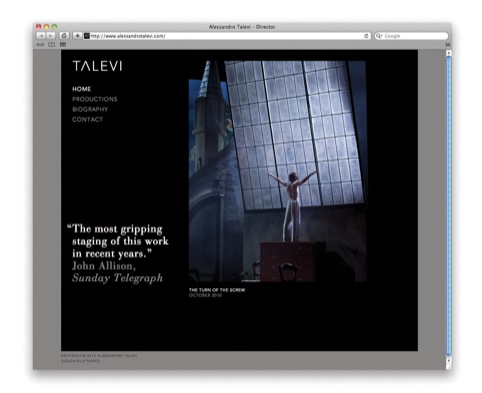Click the TALEVI logo

(97, 66)
